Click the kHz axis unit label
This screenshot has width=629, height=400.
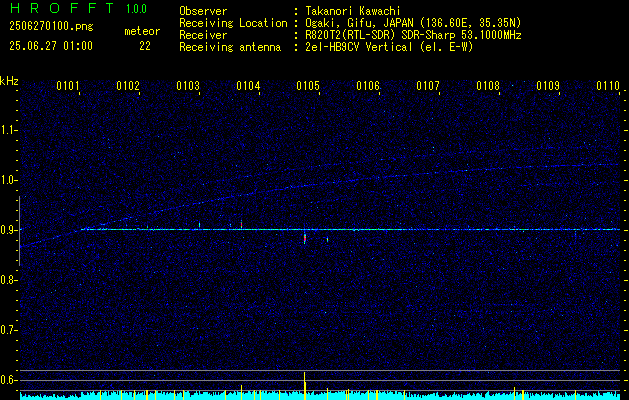pyautogui.click(x=9, y=81)
